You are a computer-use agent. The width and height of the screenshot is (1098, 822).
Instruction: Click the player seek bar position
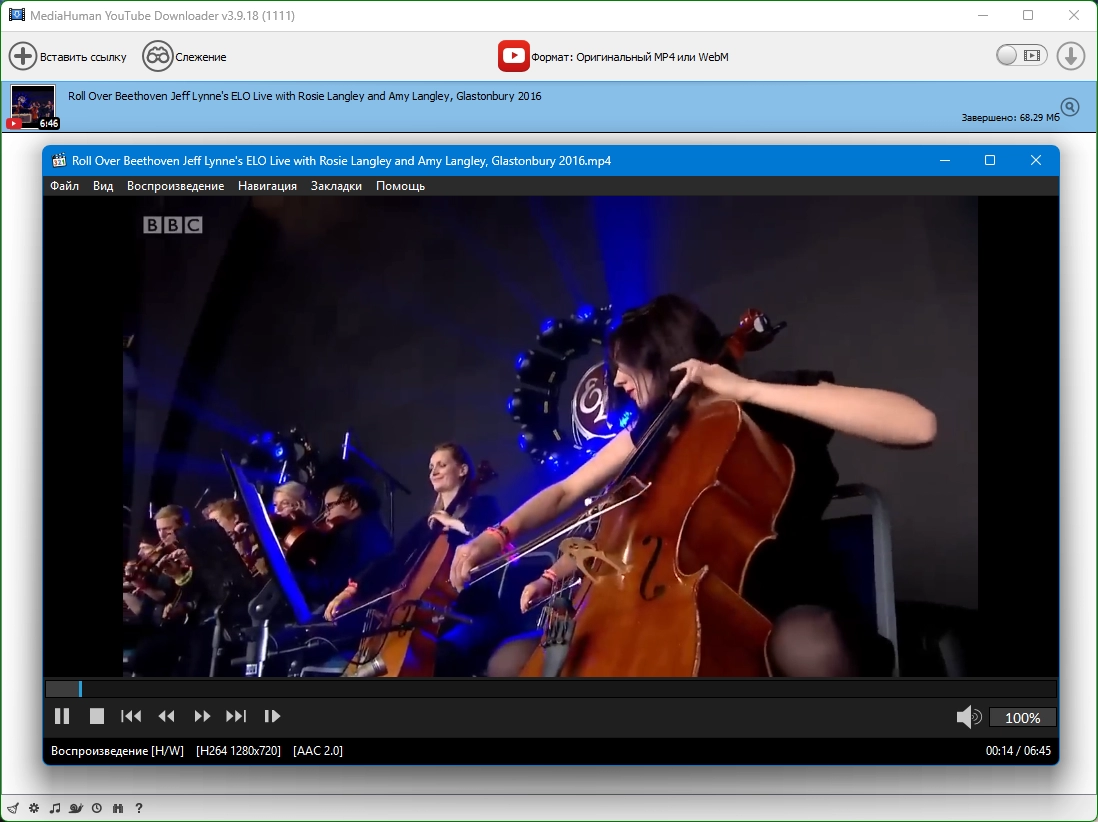[550, 689]
